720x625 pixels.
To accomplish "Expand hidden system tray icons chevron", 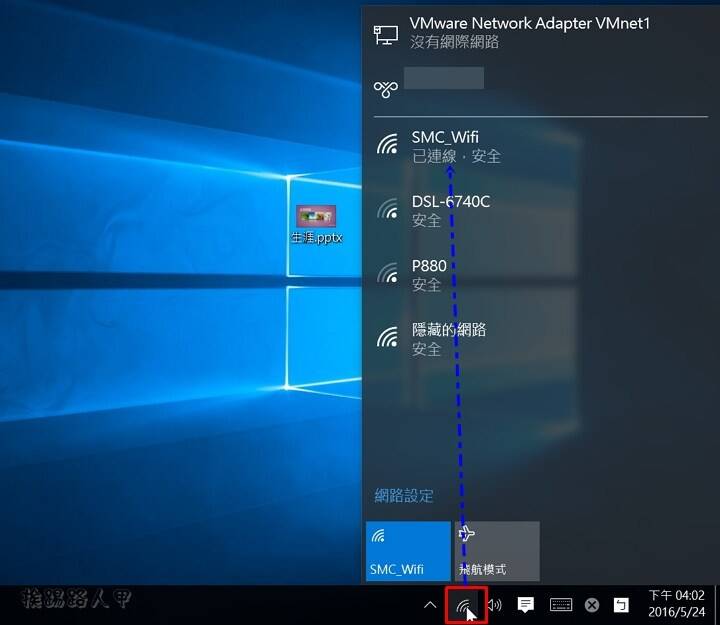I will click(430, 605).
